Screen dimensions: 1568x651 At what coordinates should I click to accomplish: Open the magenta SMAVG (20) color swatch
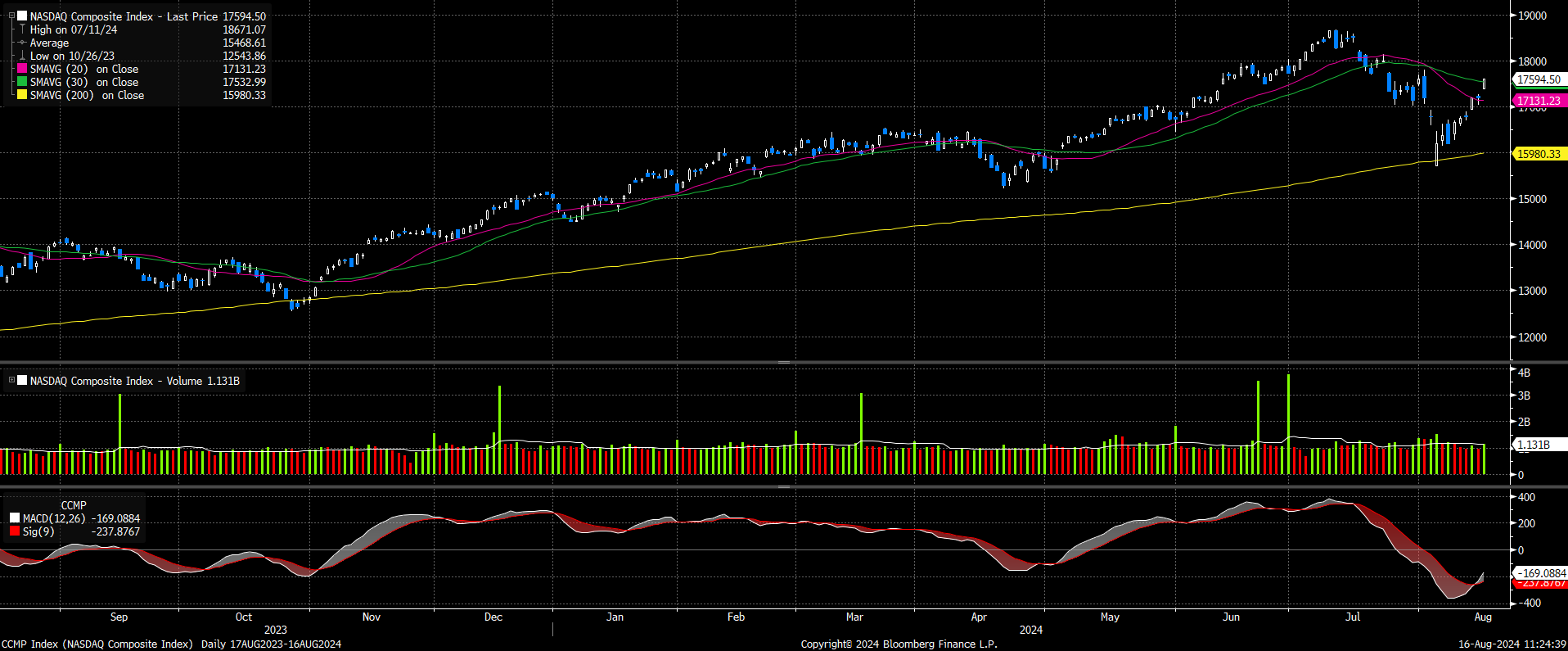pyautogui.click(x=23, y=69)
